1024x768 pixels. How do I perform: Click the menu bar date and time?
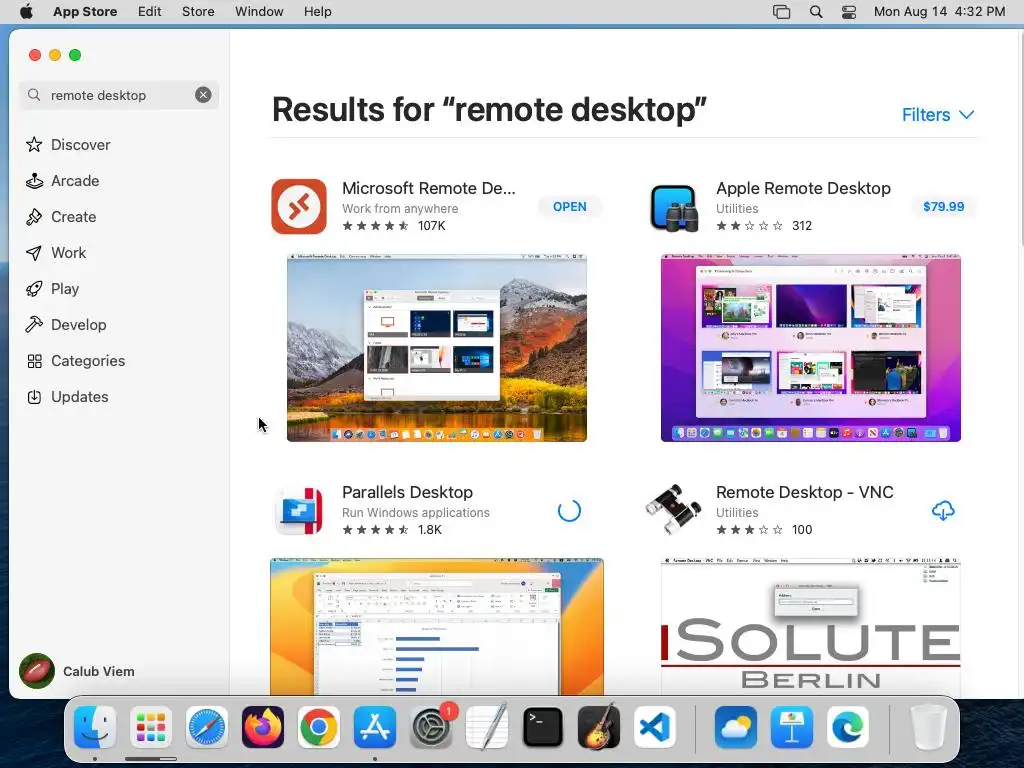click(x=939, y=11)
